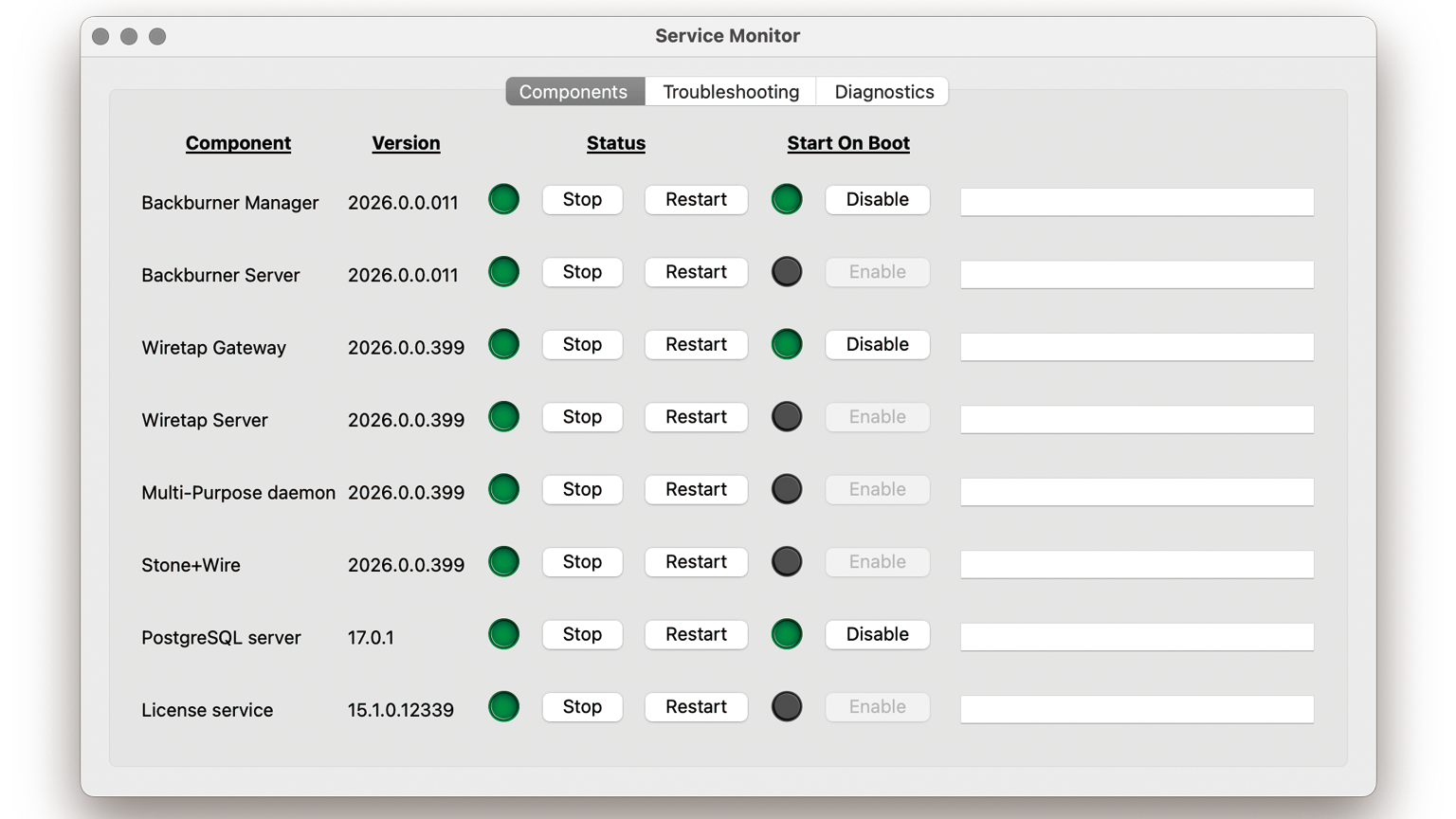This screenshot has height=819, width=1456.
Task: Click Stone+Wire start-on-boot gray indicator
Action: click(x=787, y=562)
